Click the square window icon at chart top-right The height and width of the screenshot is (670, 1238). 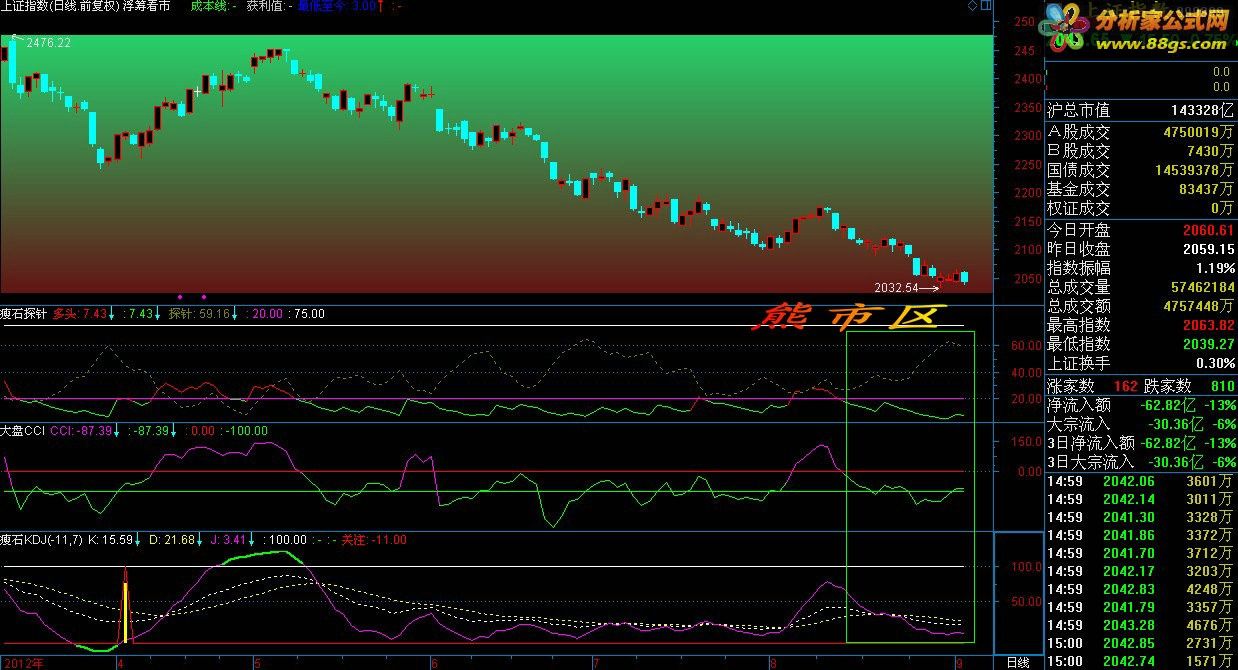(x=988, y=6)
